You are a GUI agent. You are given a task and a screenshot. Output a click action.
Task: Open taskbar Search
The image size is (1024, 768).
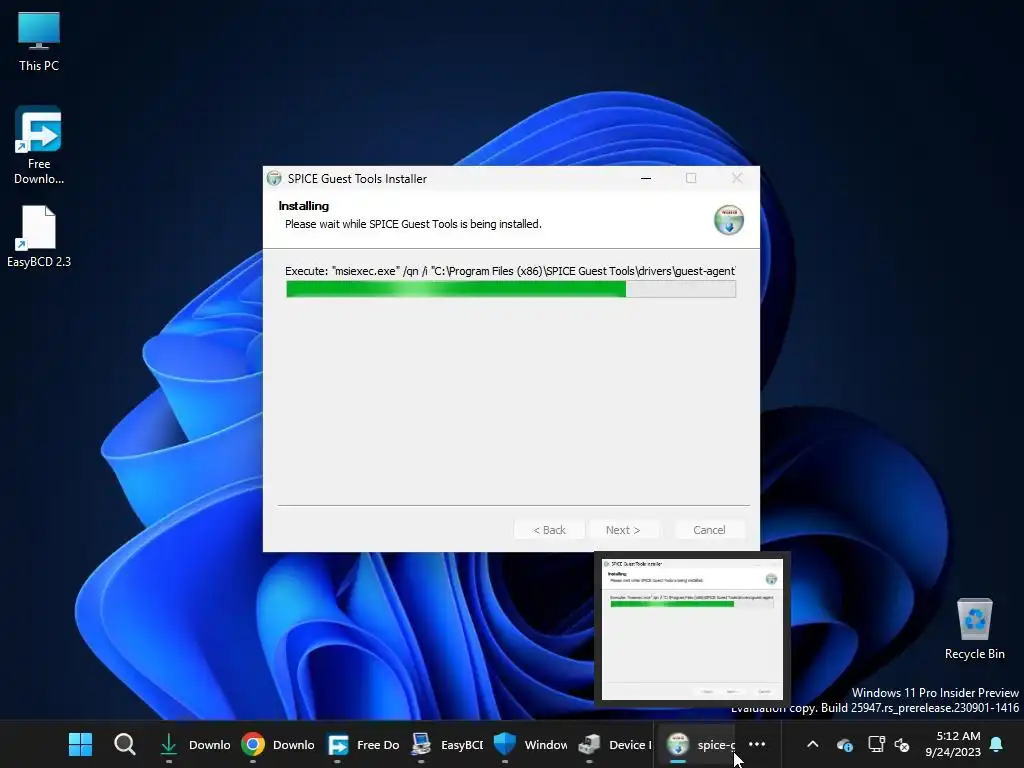124,744
